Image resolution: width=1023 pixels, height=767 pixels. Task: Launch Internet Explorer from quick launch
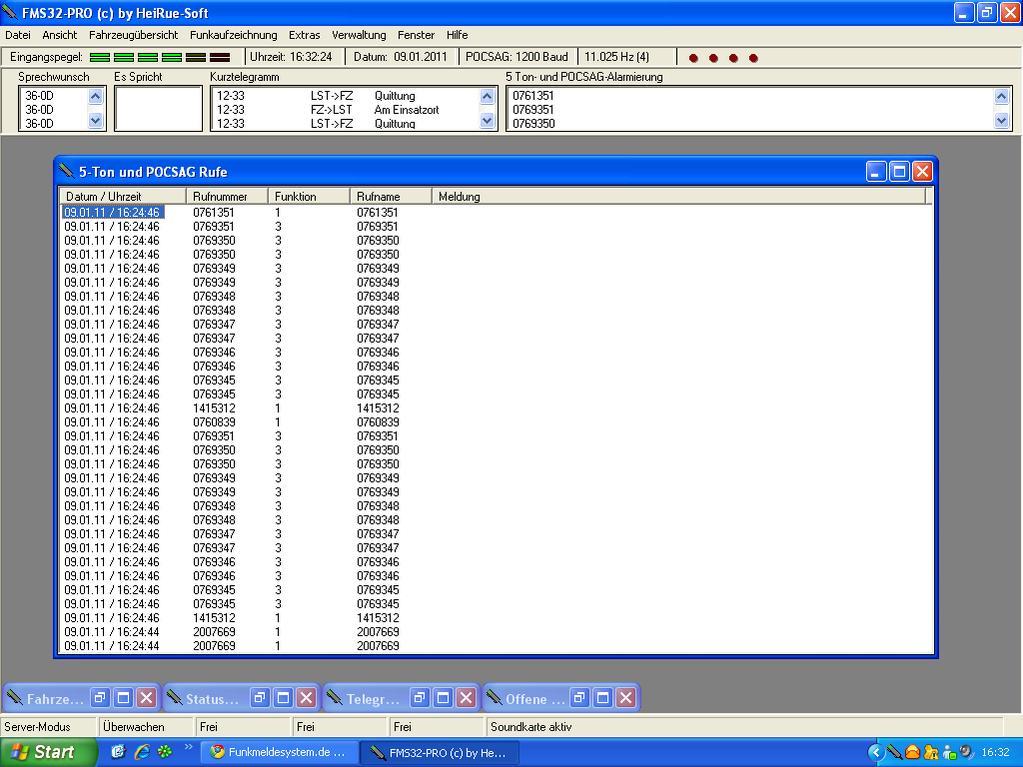click(x=142, y=752)
